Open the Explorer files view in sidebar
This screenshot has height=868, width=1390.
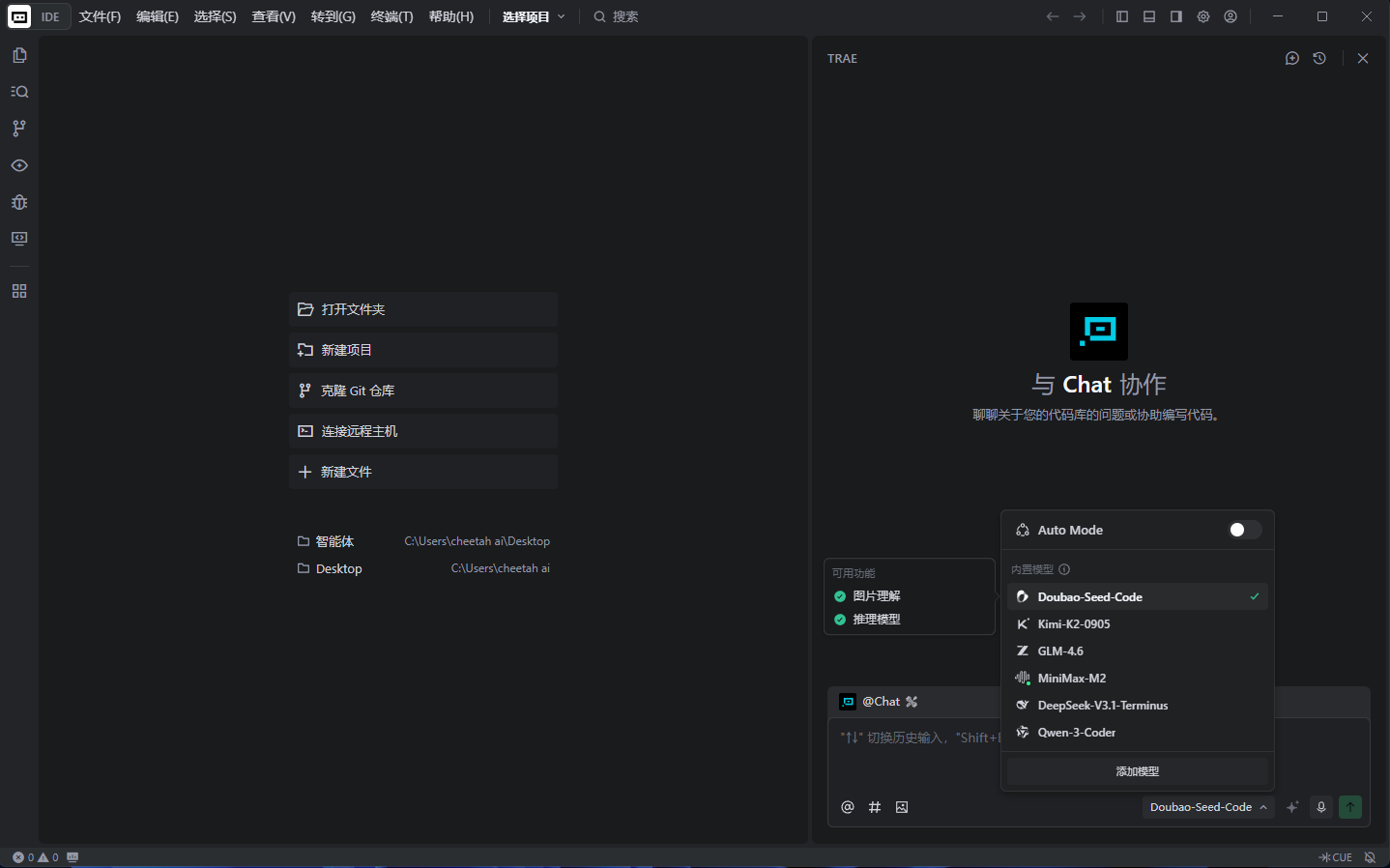click(x=19, y=56)
